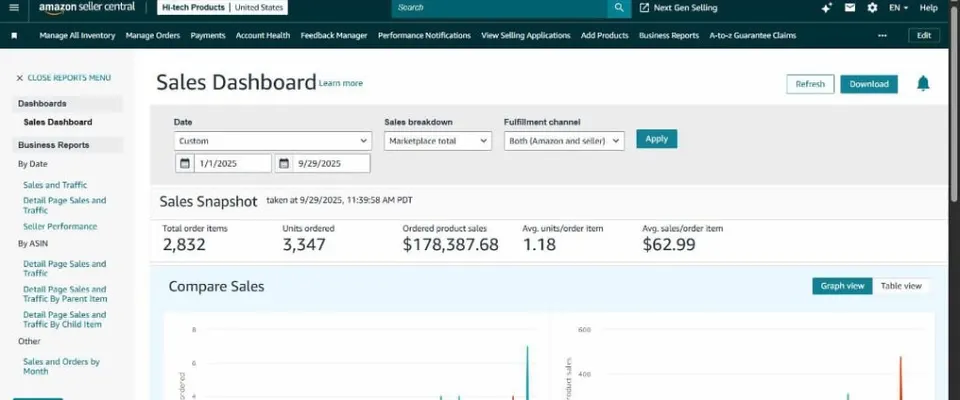Switch to Graph view
The image size is (960, 400).
842,286
